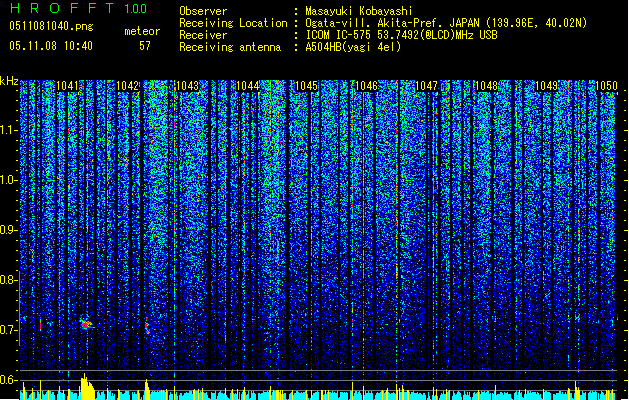Click the 0.9 kHz axis tick label
The height and width of the screenshot is (400, 629).
pos(9,230)
